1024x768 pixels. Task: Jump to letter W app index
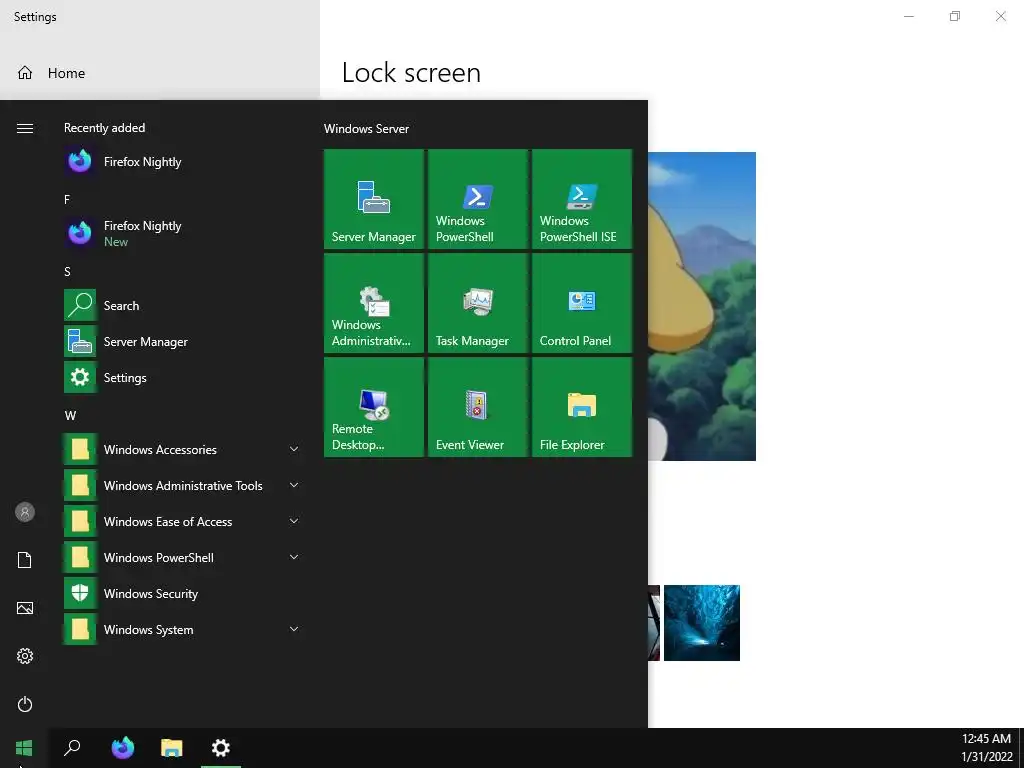[70, 415]
